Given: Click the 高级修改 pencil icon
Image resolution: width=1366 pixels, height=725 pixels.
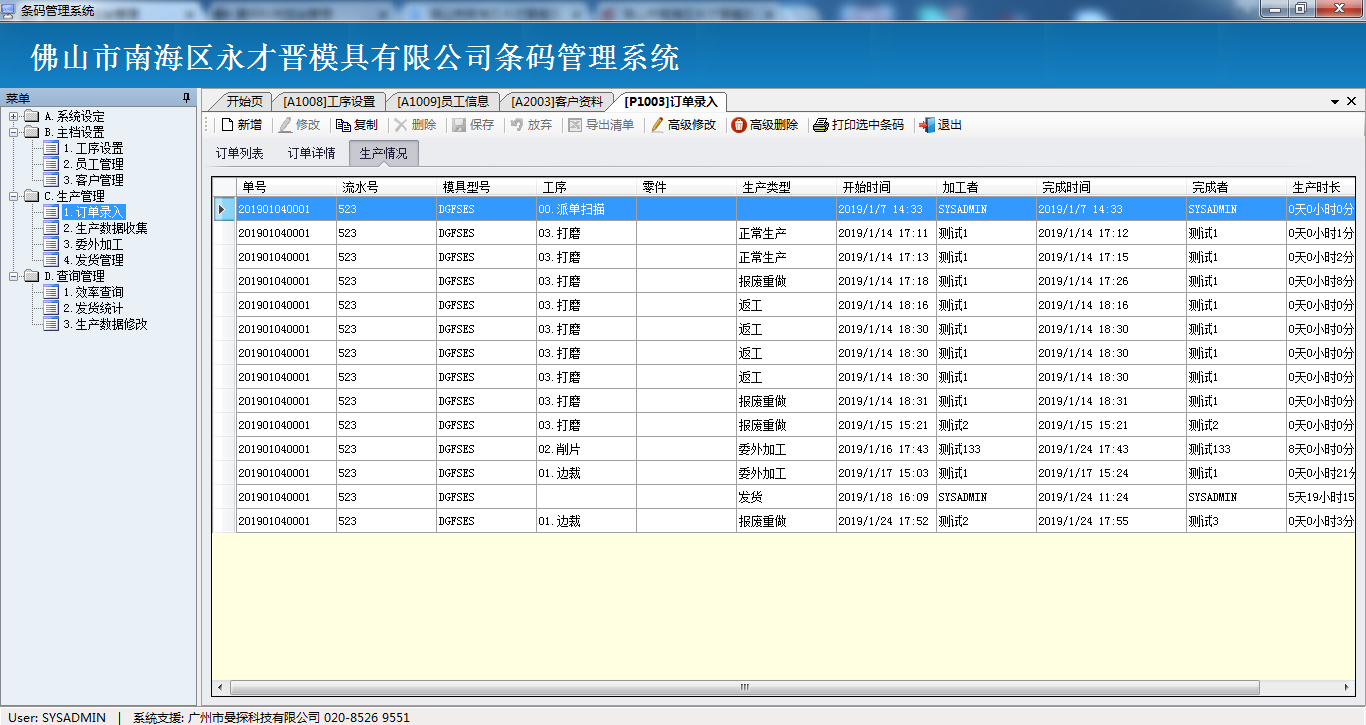Looking at the screenshot, I should point(657,125).
